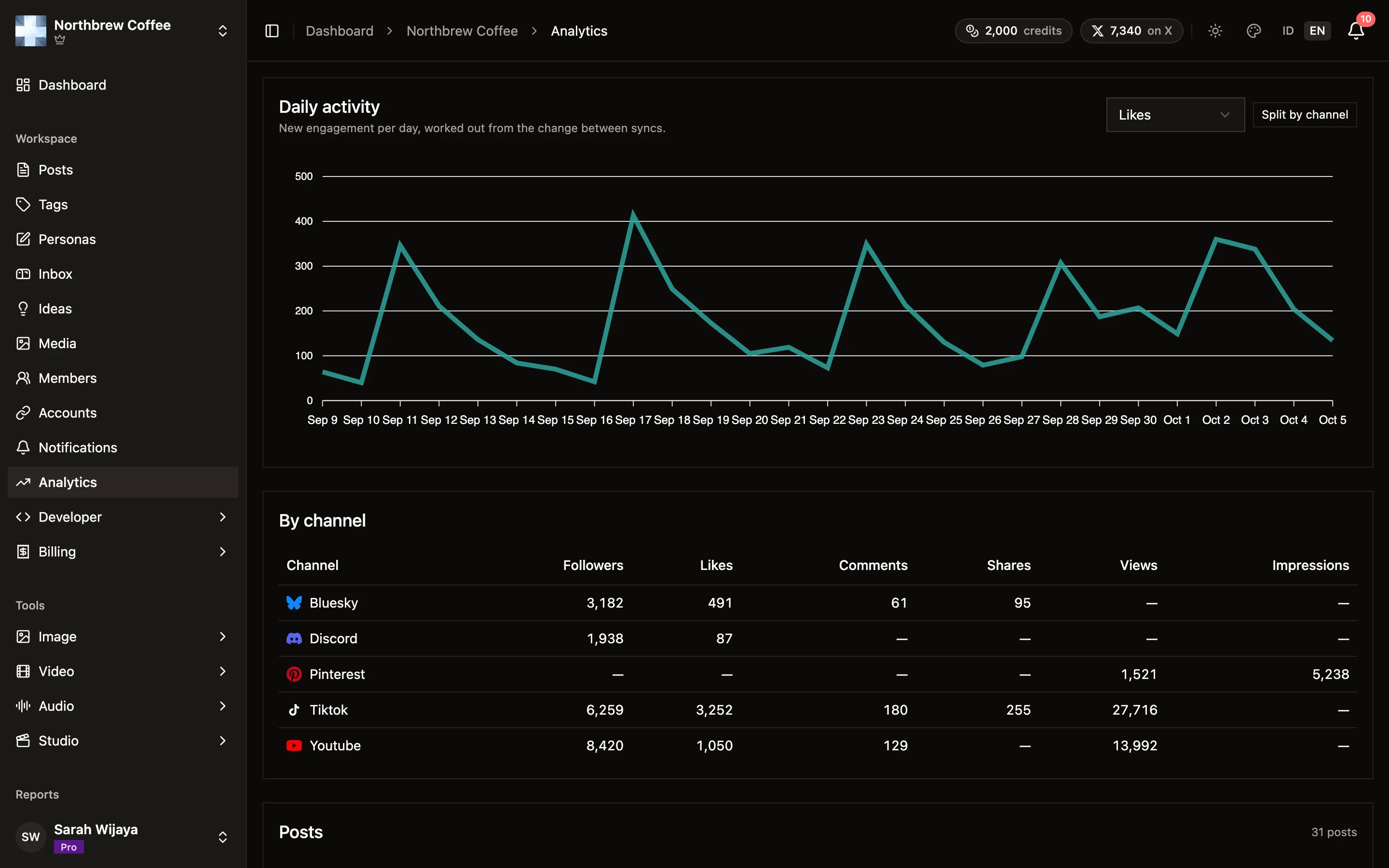Open the notifications bell in header

(x=1356, y=31)
